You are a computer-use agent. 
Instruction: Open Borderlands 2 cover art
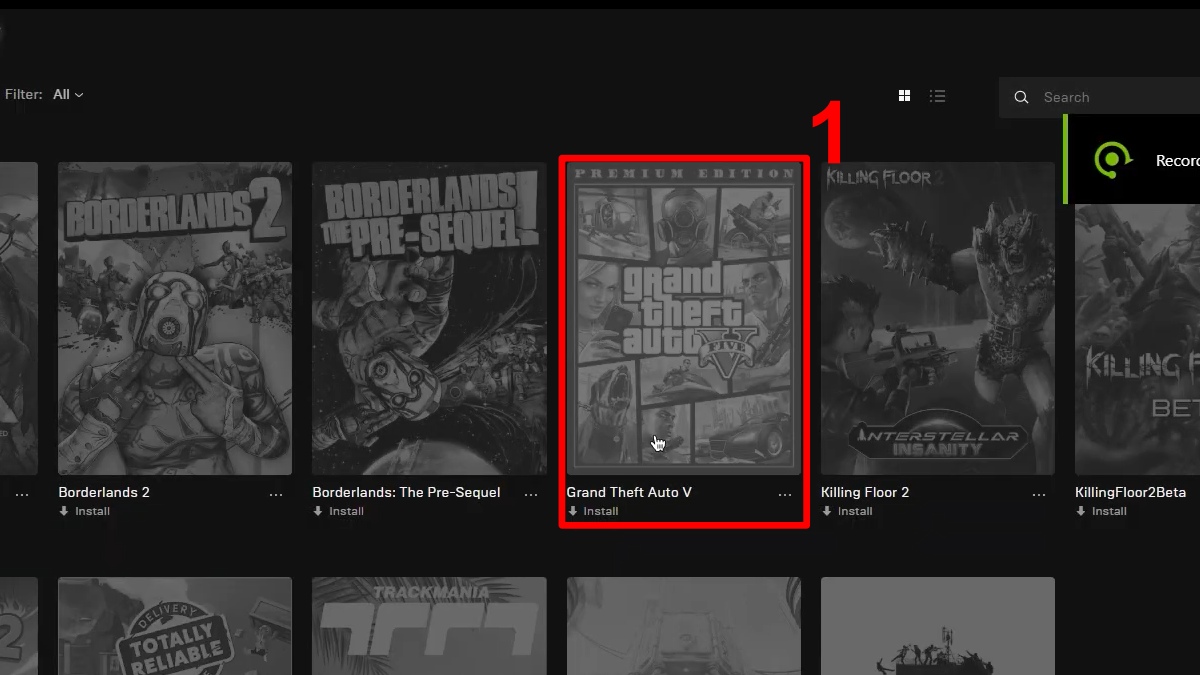click(x=175, y=318)
